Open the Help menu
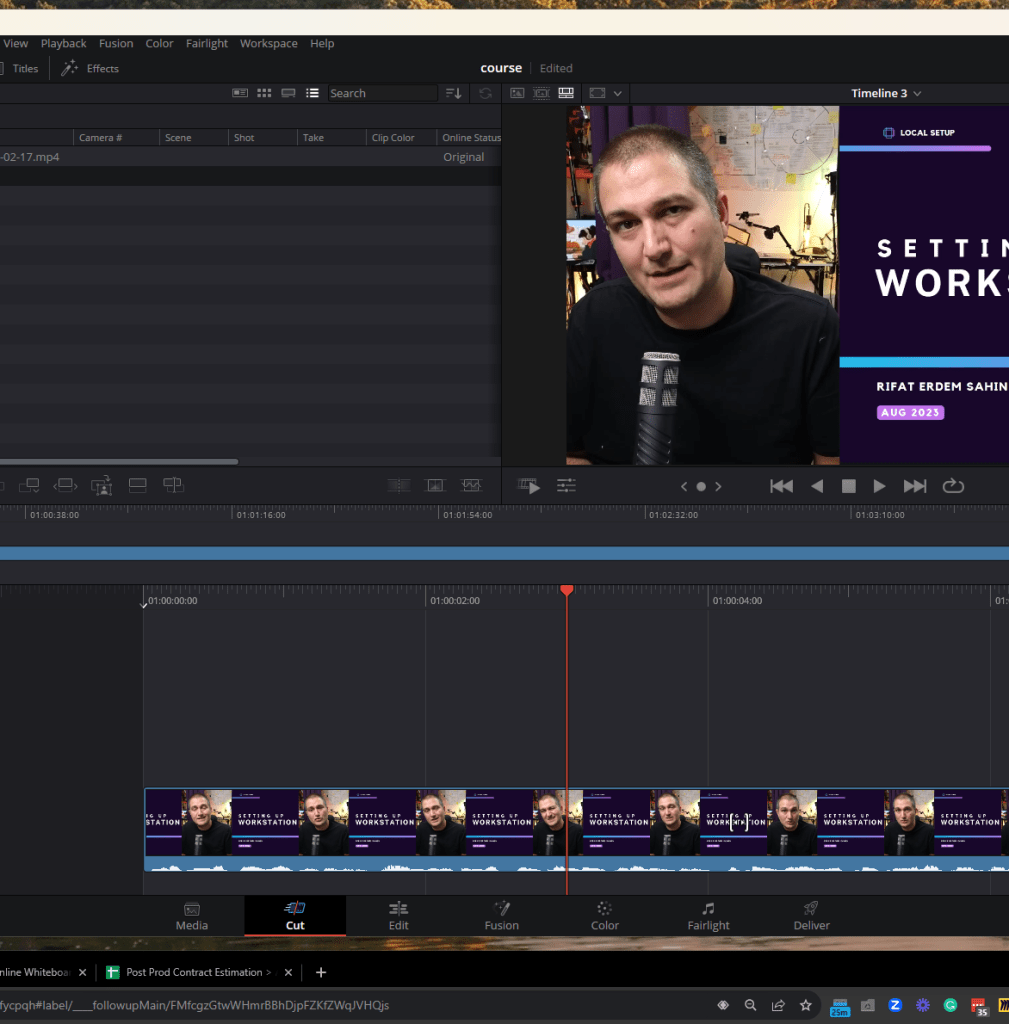Viewport: 1009px width, 1024px height. click(322, 43)
